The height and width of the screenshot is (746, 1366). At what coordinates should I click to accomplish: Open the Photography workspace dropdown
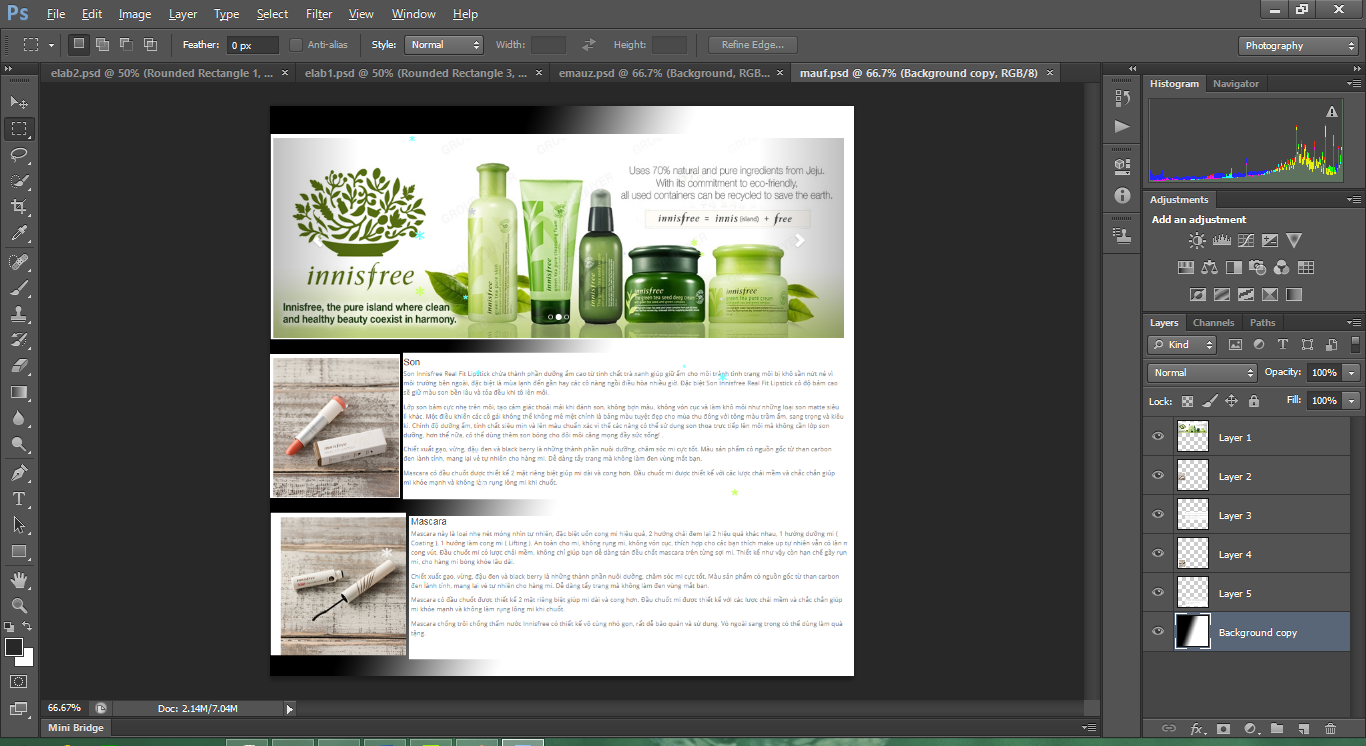point(1298,46)
